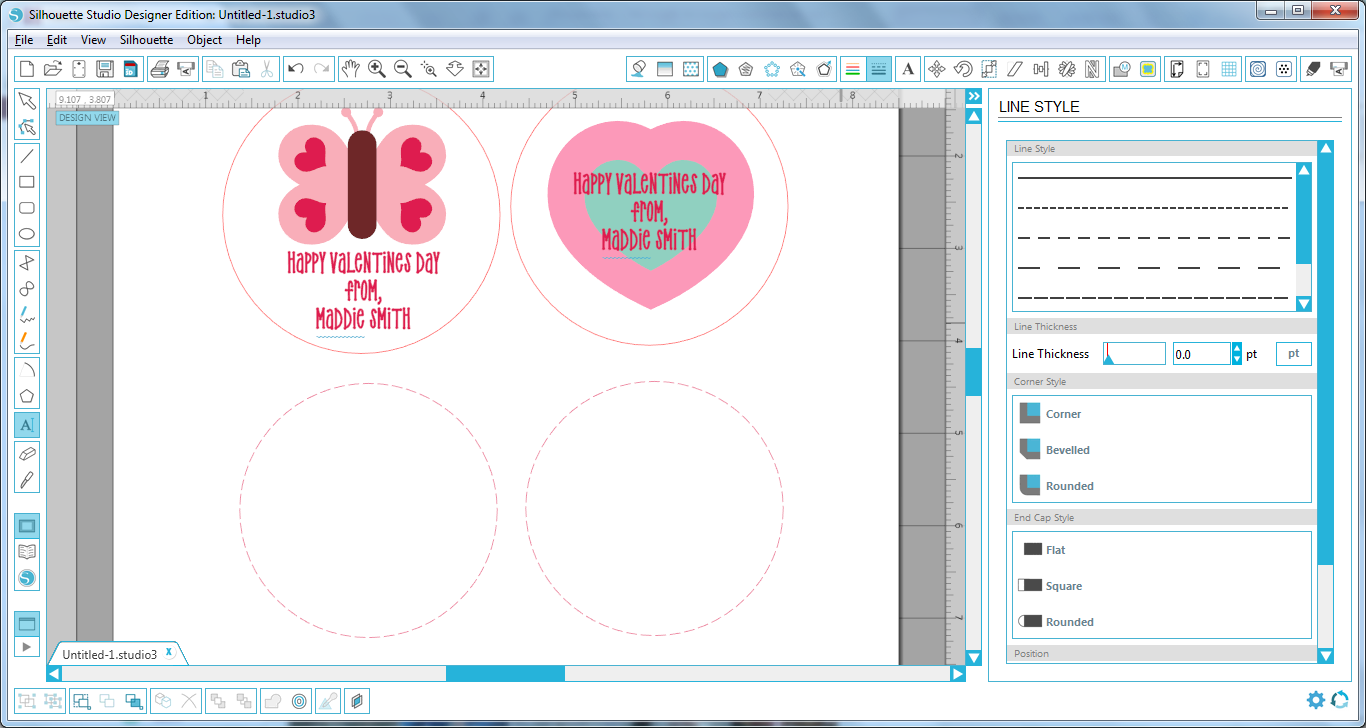Screen dimensions: 1366x728
Task: Open the Fill Color bucket panel
Action: 638,69
